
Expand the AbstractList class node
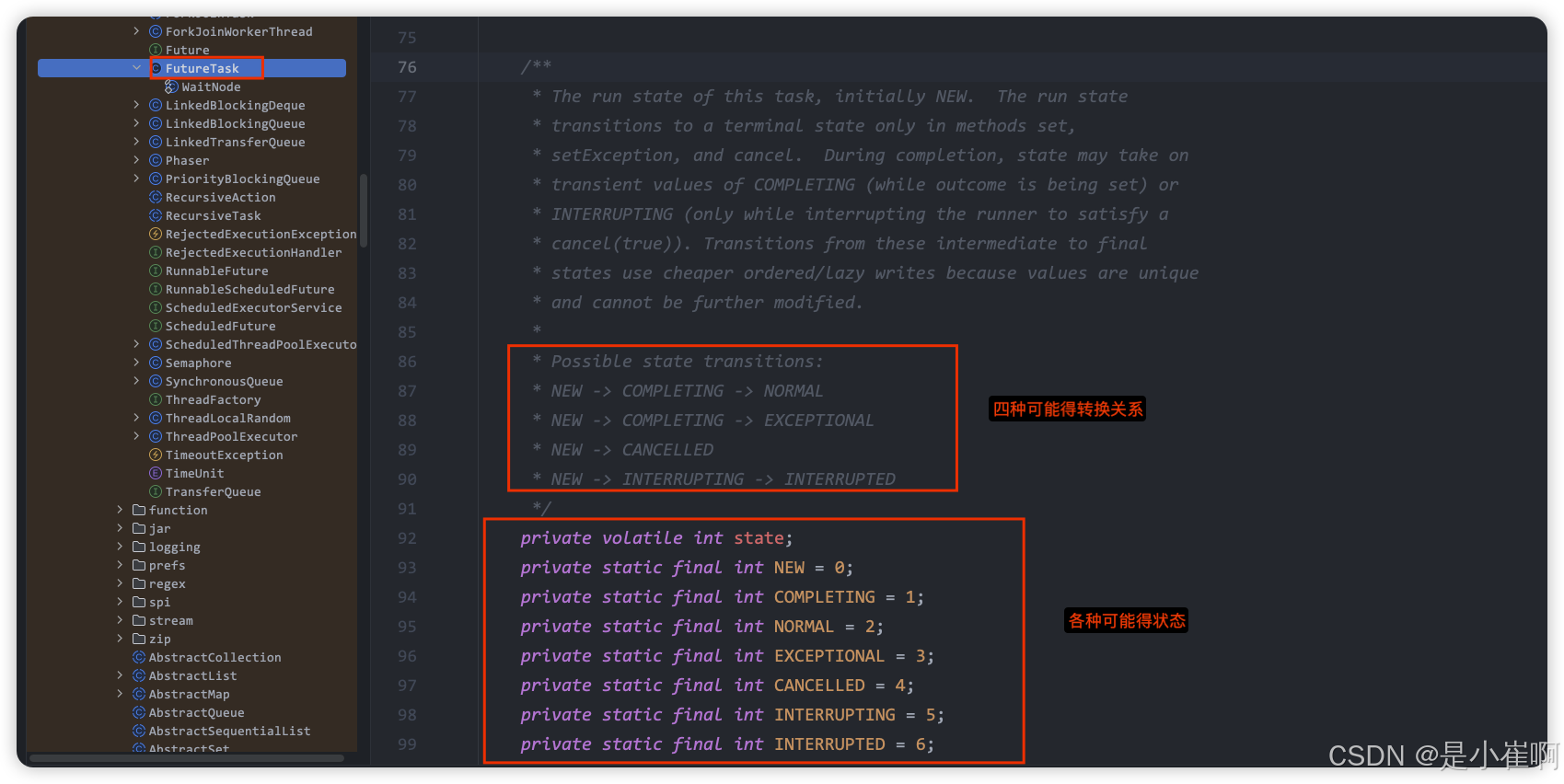click(120, 675)
